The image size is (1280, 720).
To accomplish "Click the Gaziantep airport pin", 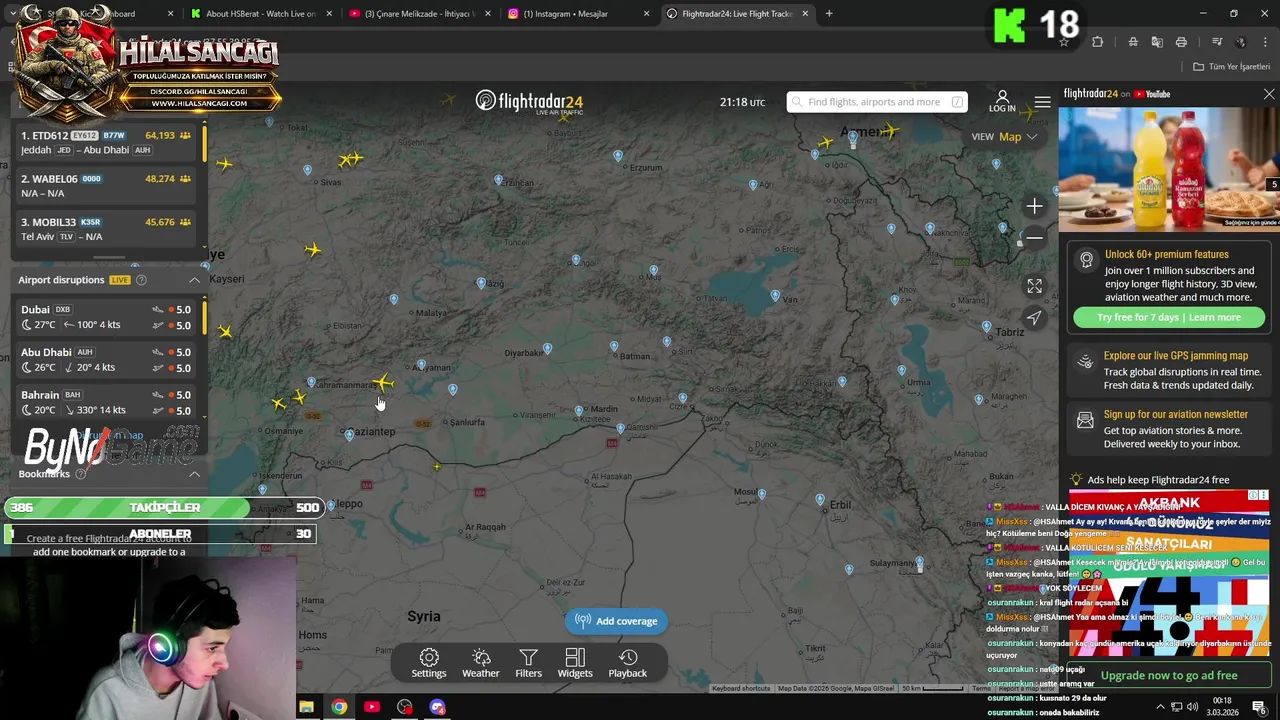I will coord(349,435).
